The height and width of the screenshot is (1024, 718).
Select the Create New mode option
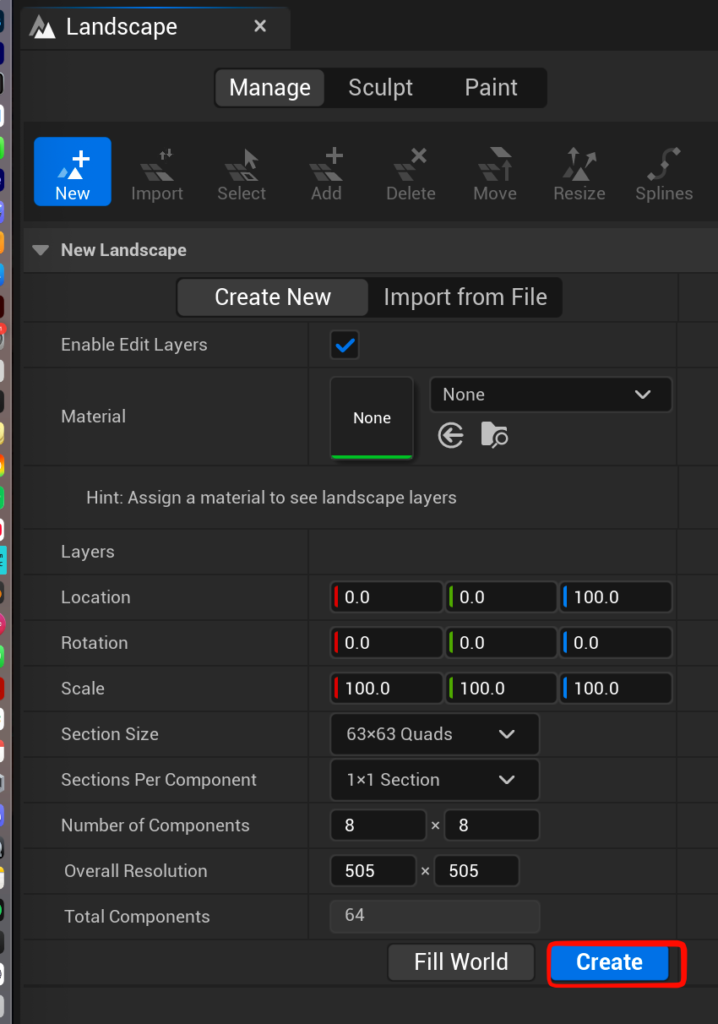[273, 297]
